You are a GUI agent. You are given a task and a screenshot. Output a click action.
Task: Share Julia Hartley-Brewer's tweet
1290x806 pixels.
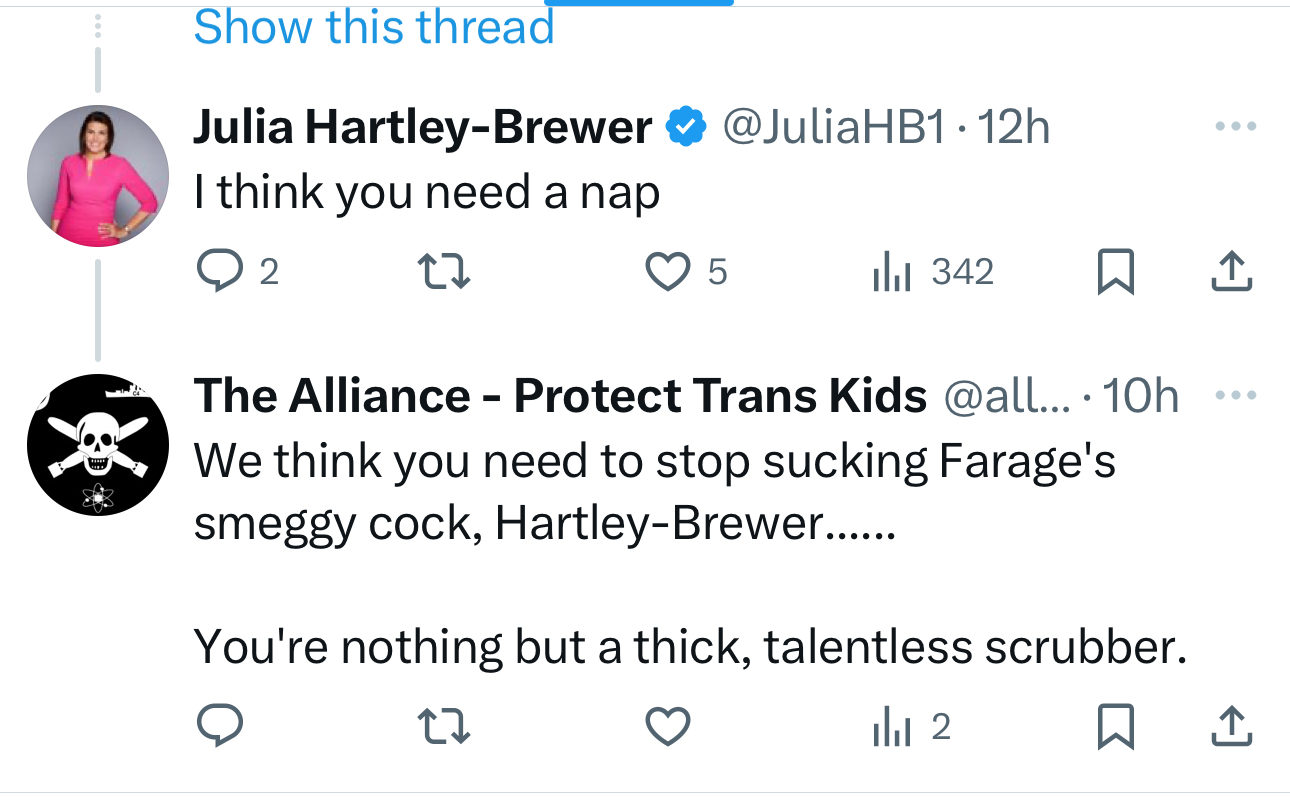pos(1232,272)
